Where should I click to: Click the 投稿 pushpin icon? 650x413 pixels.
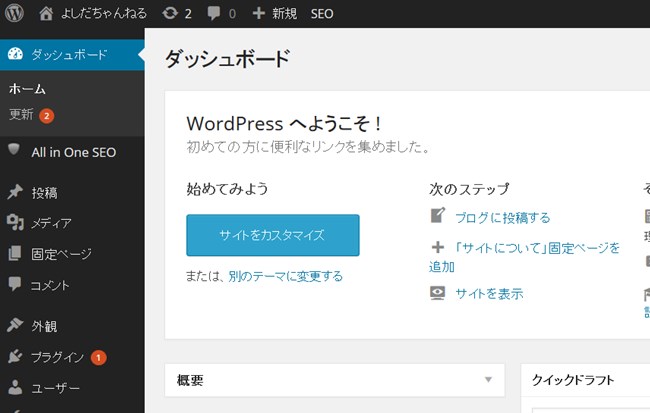point(15,192)
